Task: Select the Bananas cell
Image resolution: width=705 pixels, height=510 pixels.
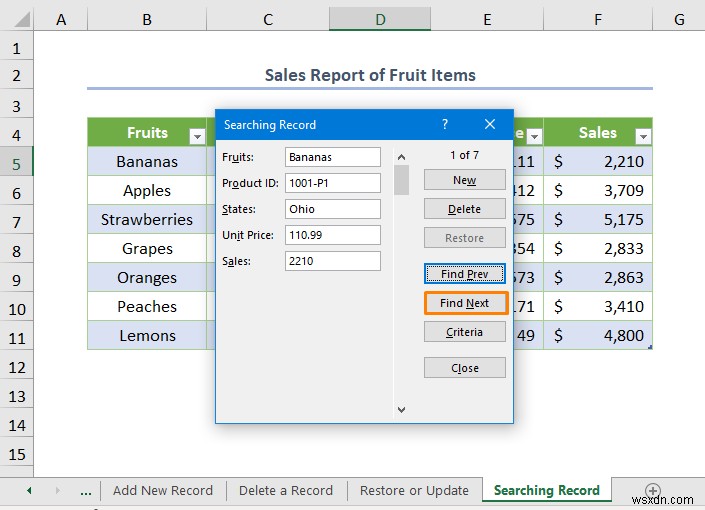Action: [147, 161]
